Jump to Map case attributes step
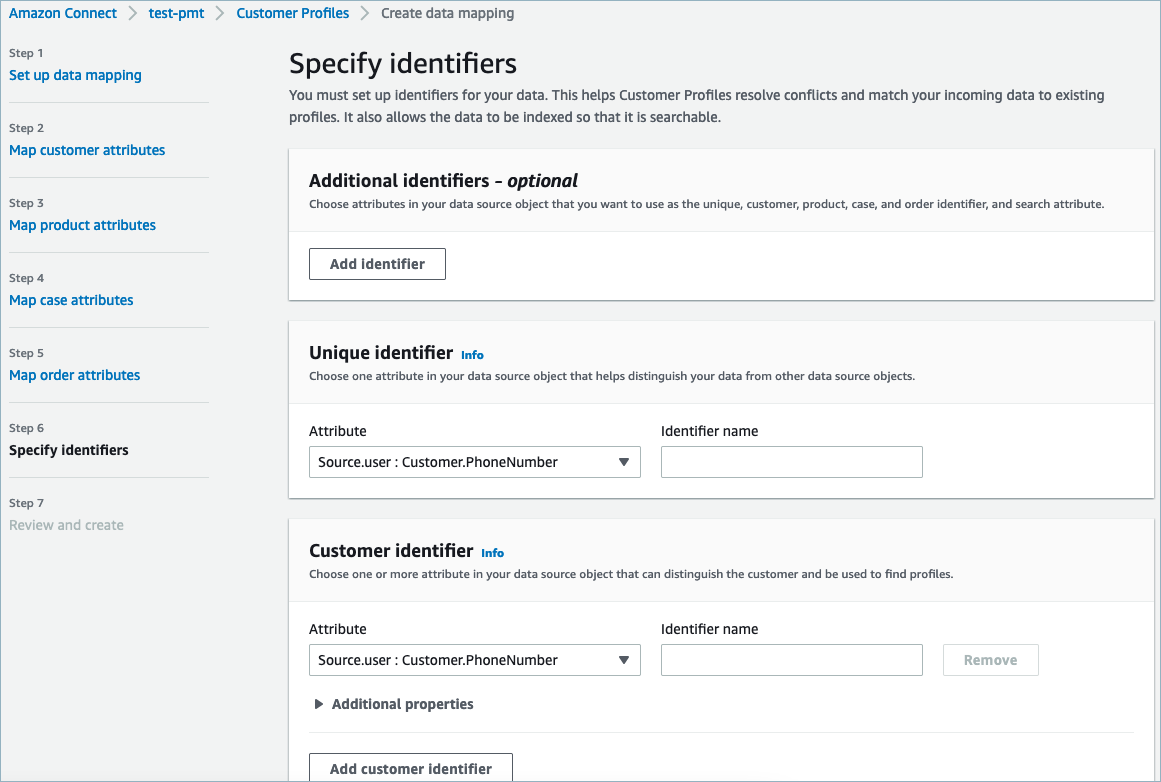This screenshot has height=782, width=1161. click(x=71, y=300)
